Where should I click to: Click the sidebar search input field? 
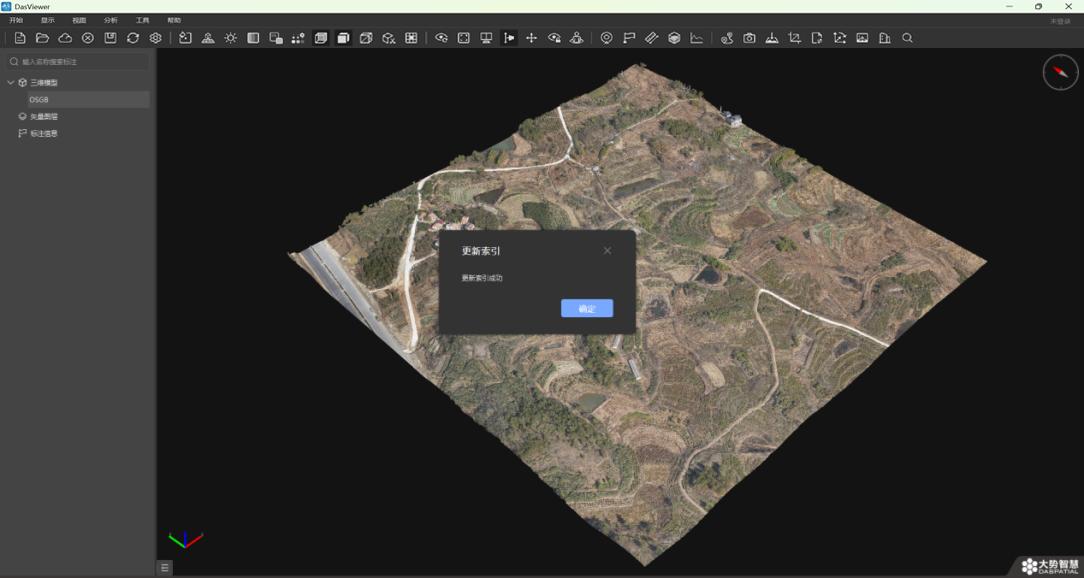click(x=77, y=62)
